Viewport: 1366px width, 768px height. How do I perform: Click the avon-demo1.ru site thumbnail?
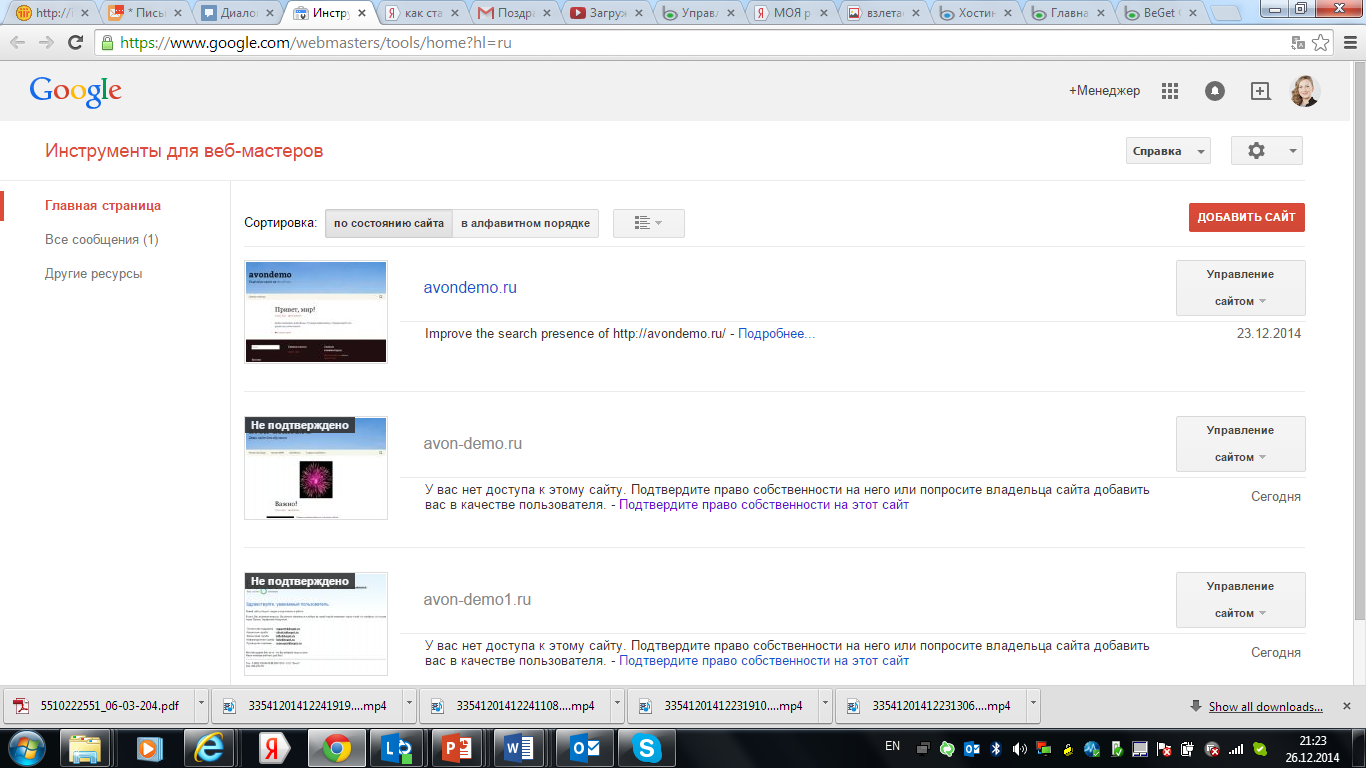click(316, 624)
